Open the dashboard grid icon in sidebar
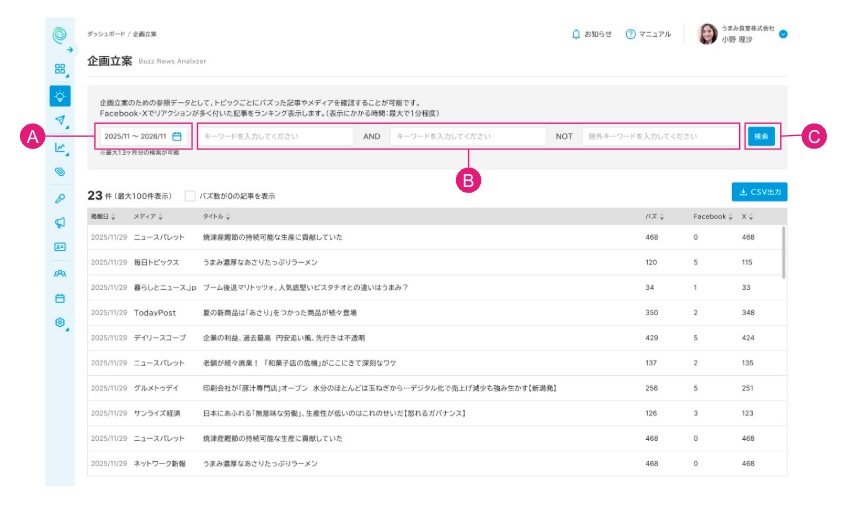The height and width of the screenshot is (509, 854). click(60, 69)
